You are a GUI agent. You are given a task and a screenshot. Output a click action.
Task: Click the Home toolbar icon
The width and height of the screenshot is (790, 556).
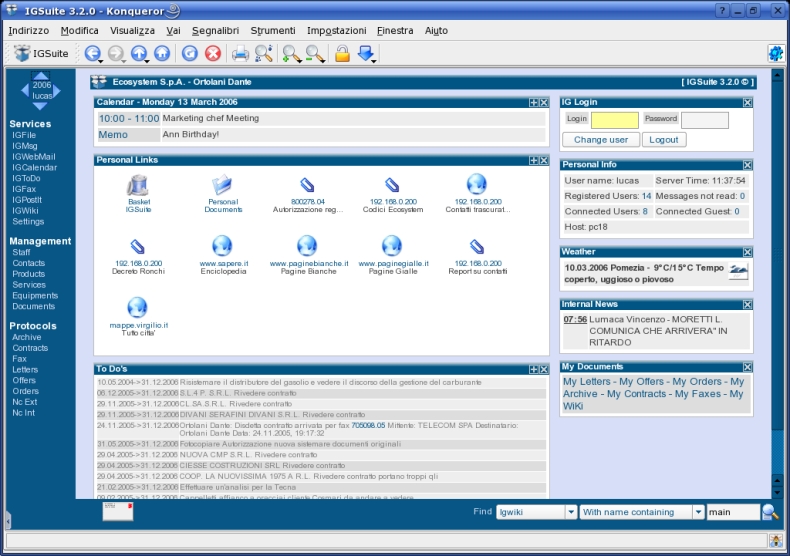pyautogui.click(x=162, y=53)
